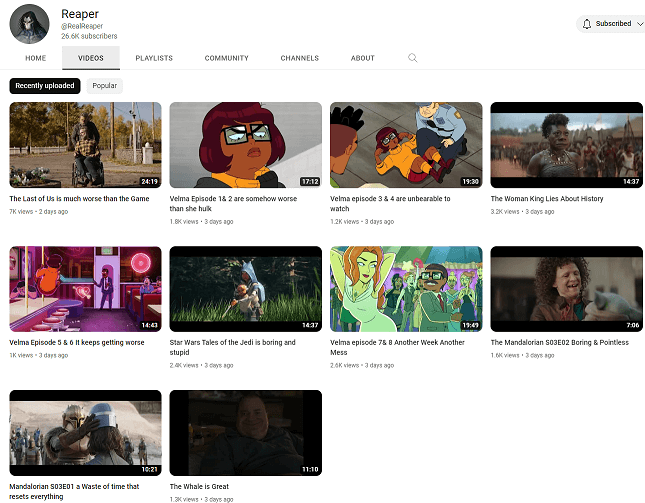Click the Subscribed button
The image size is (645, 503).
[x=611, y=24]
